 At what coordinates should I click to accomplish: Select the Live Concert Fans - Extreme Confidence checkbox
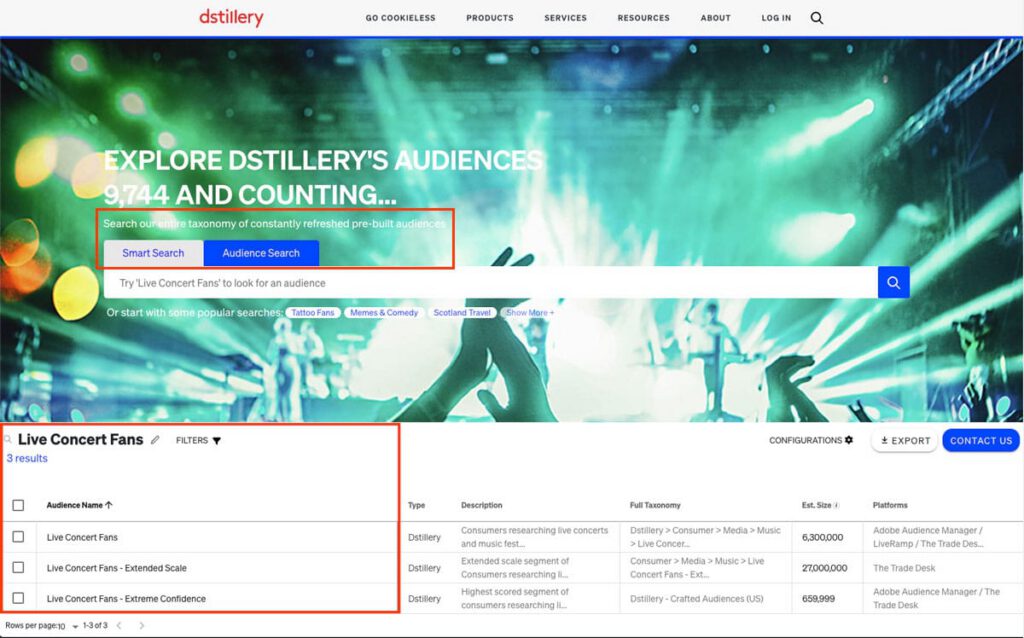18,599
